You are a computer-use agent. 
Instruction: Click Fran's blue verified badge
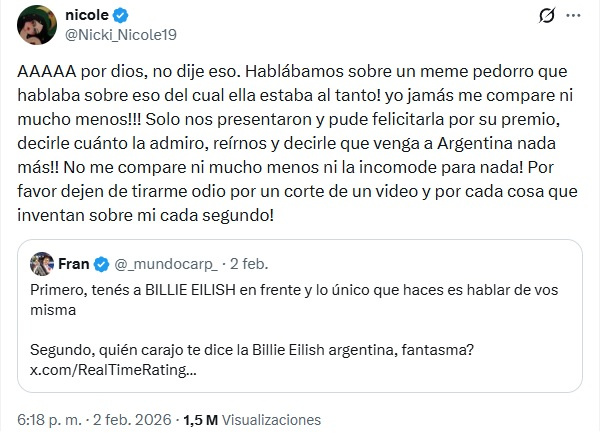tap(100, 263)
